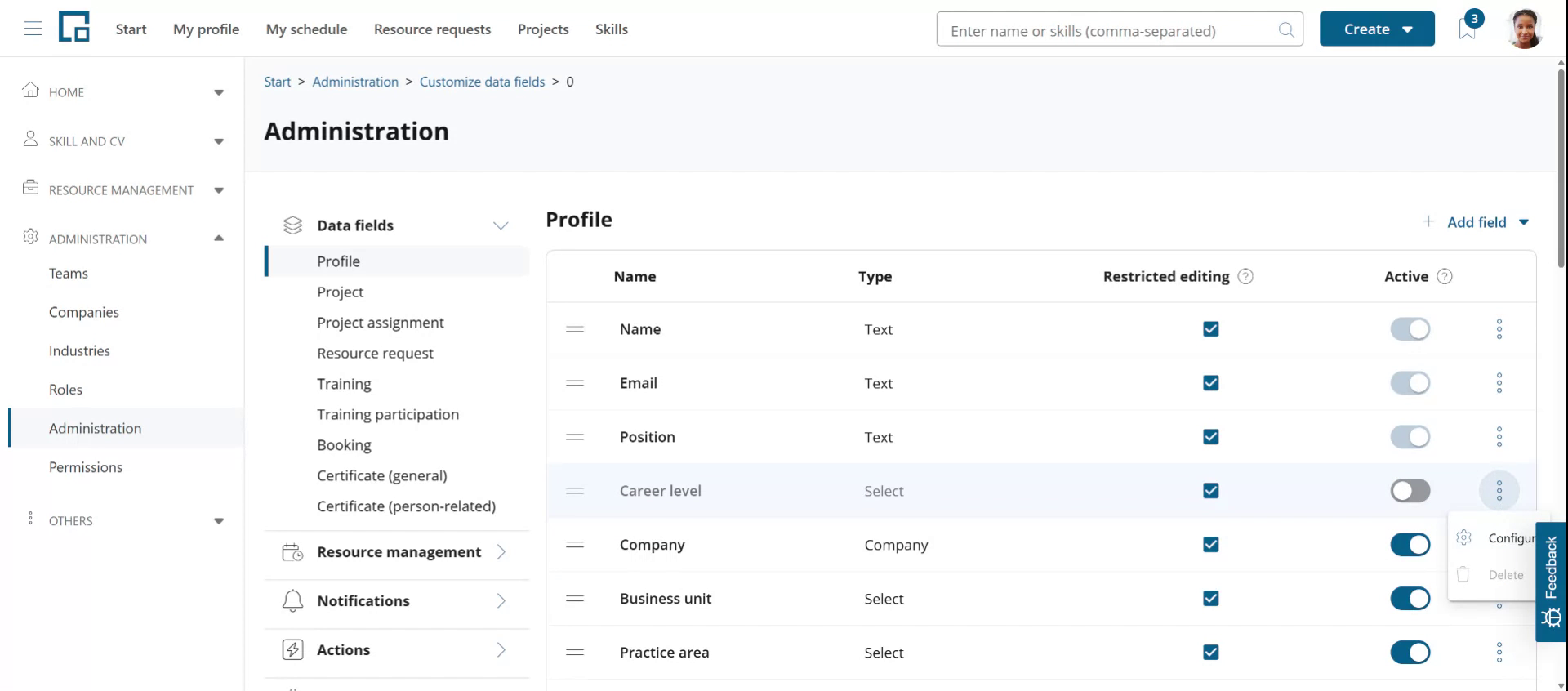The width and height of the screenshot is (1568, 691).
Task: Open the more options for Position row
Action: click(x=1499, y=437)
